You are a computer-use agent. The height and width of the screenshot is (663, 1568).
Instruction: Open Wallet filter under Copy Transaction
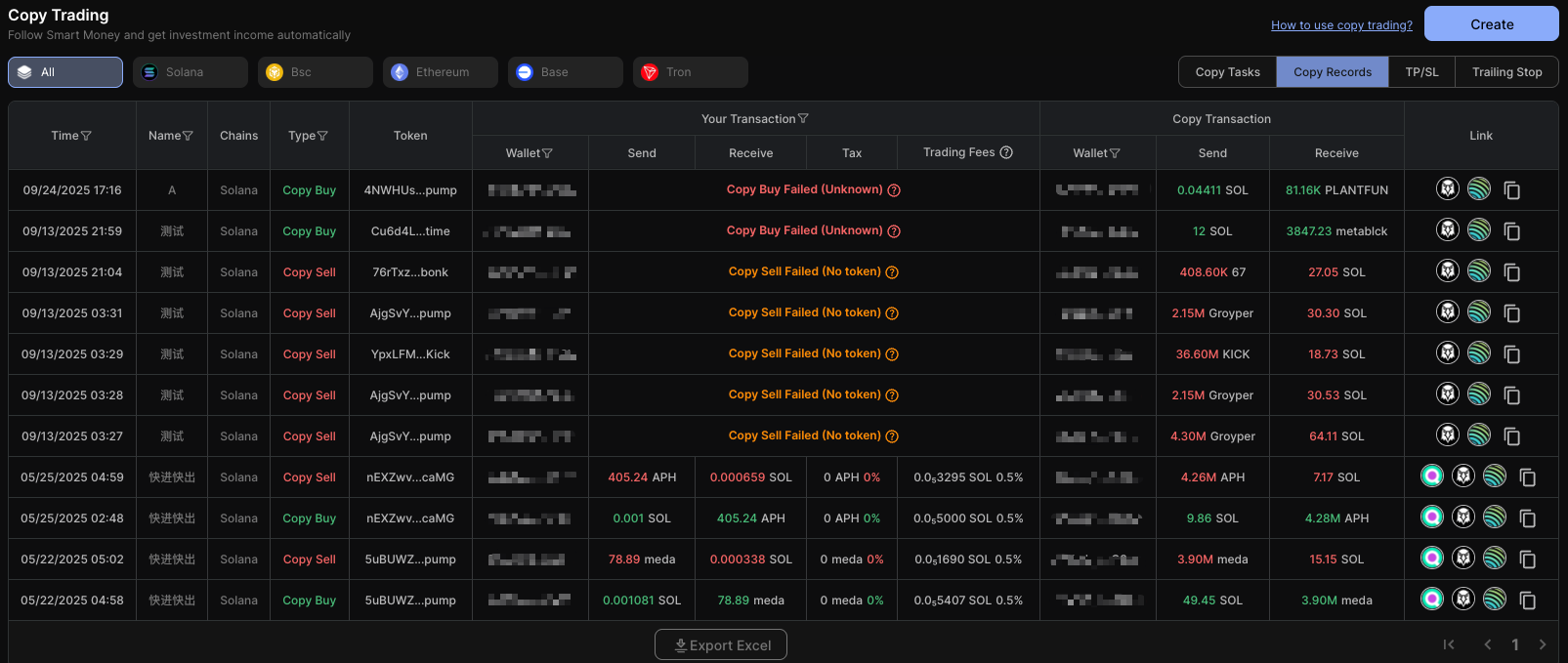pos(1115,153)
